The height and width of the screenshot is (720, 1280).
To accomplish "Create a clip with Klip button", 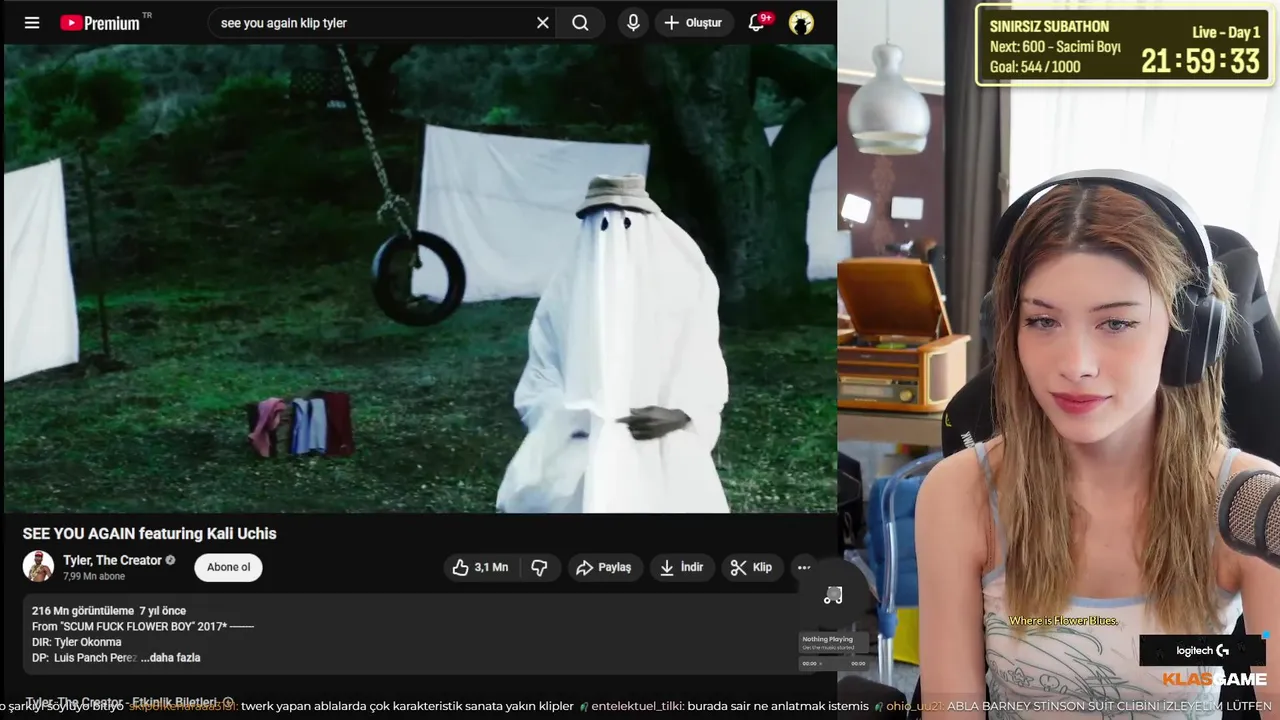I will [x=751, y=567].
